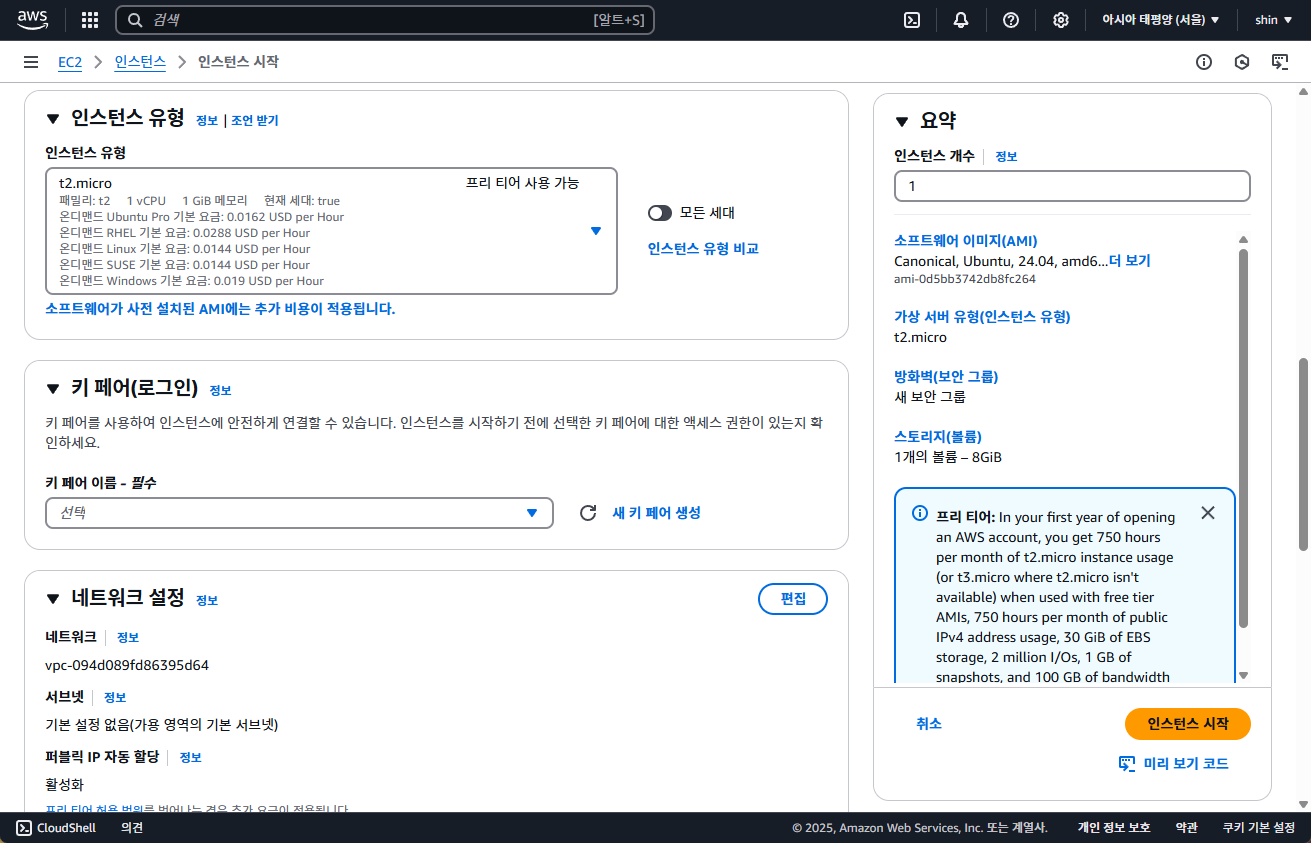Open the 아시아 태평양 (서울) region dropdown

click(x=1160, y=20)
